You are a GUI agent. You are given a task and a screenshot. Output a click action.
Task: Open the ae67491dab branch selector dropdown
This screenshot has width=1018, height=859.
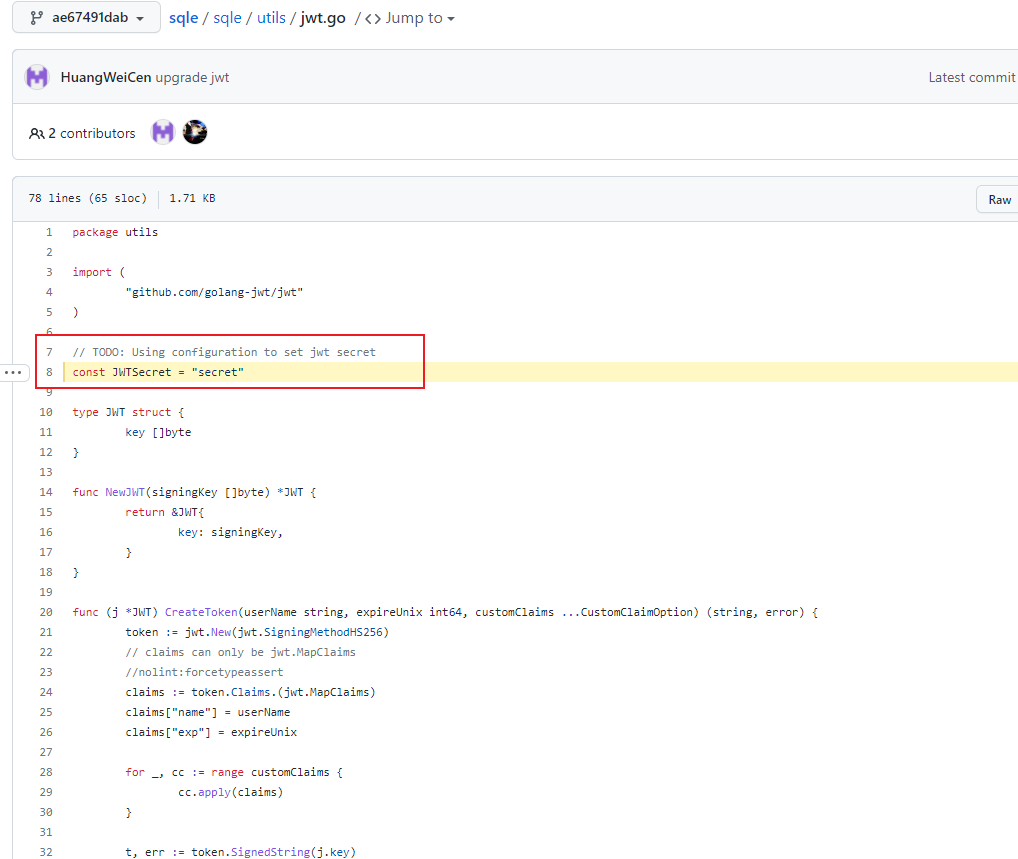(x=86, y=18)
